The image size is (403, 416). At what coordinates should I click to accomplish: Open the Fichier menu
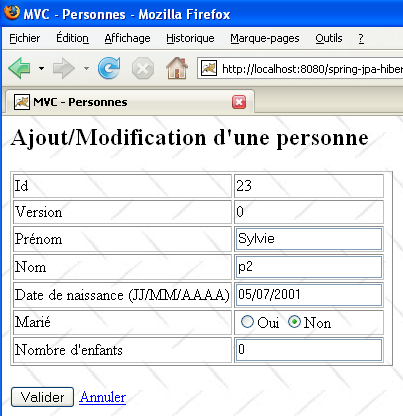click(x=25, y=38)
